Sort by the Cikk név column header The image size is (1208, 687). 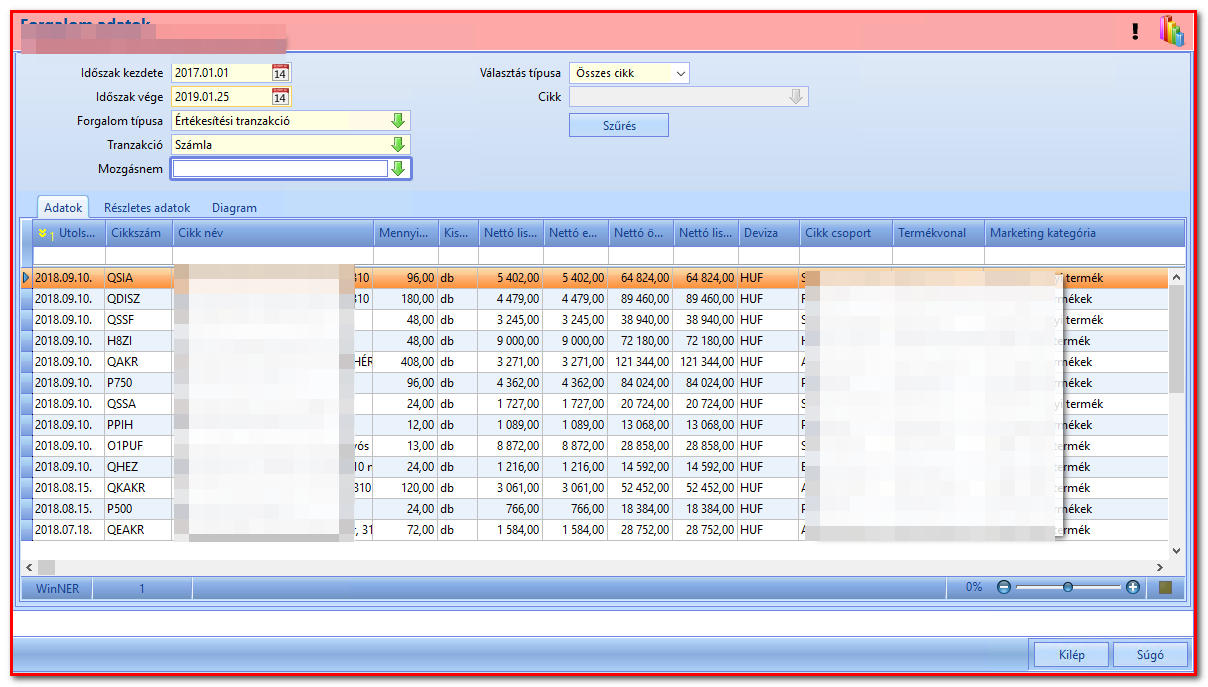[x=274, y=233]
